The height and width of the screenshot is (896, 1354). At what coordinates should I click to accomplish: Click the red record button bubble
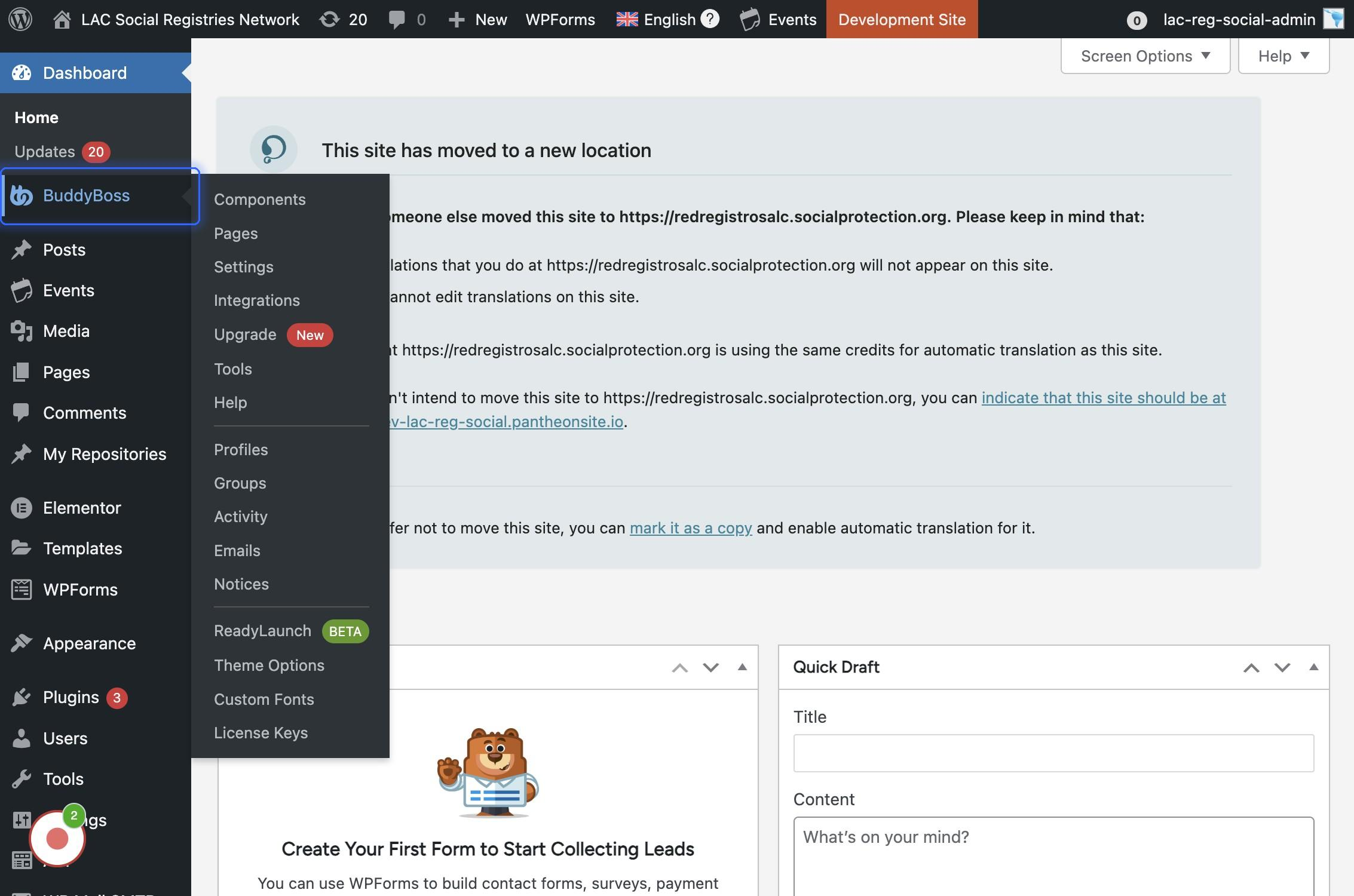coord(57,839)
